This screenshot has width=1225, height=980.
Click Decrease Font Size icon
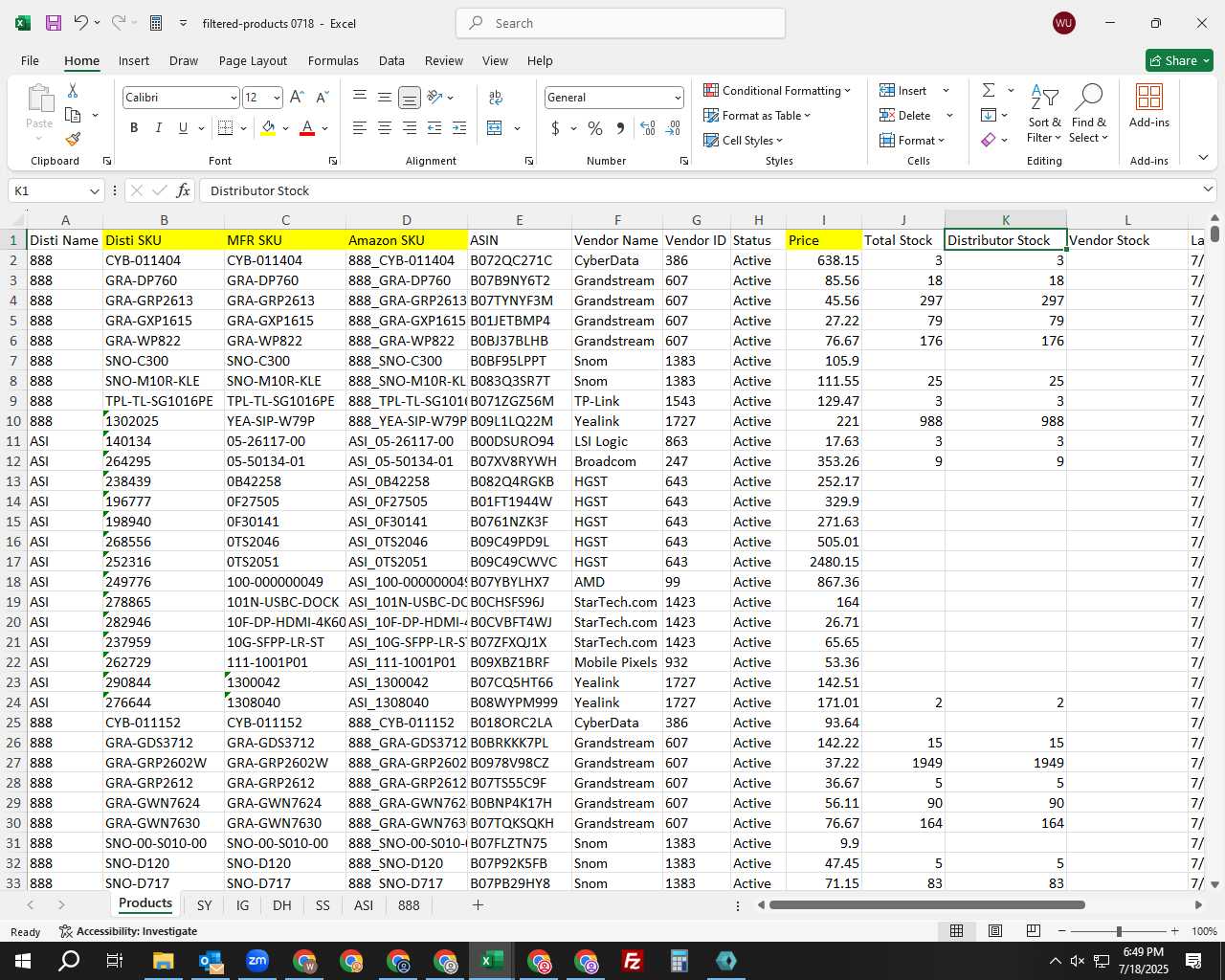coord(322,97)
